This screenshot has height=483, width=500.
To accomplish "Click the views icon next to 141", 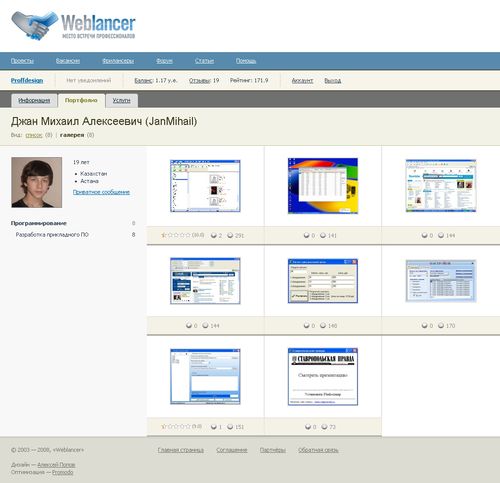I will [x=323, y=235].
